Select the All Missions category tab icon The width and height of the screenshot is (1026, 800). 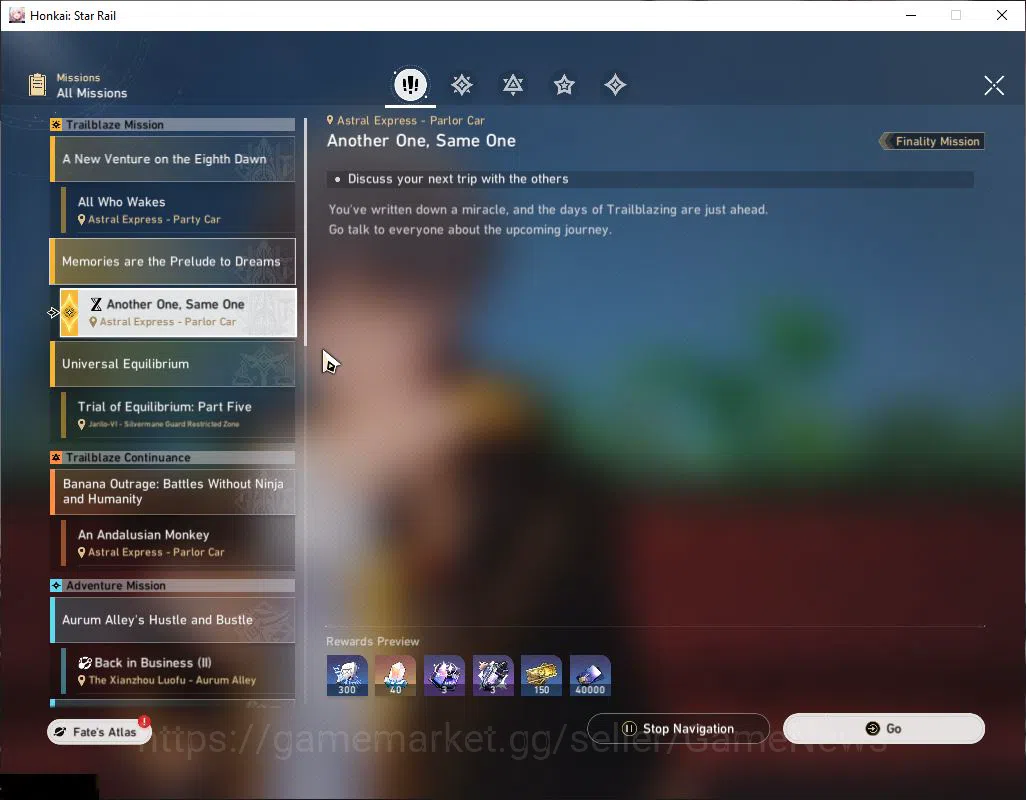[x=410, y=84]
